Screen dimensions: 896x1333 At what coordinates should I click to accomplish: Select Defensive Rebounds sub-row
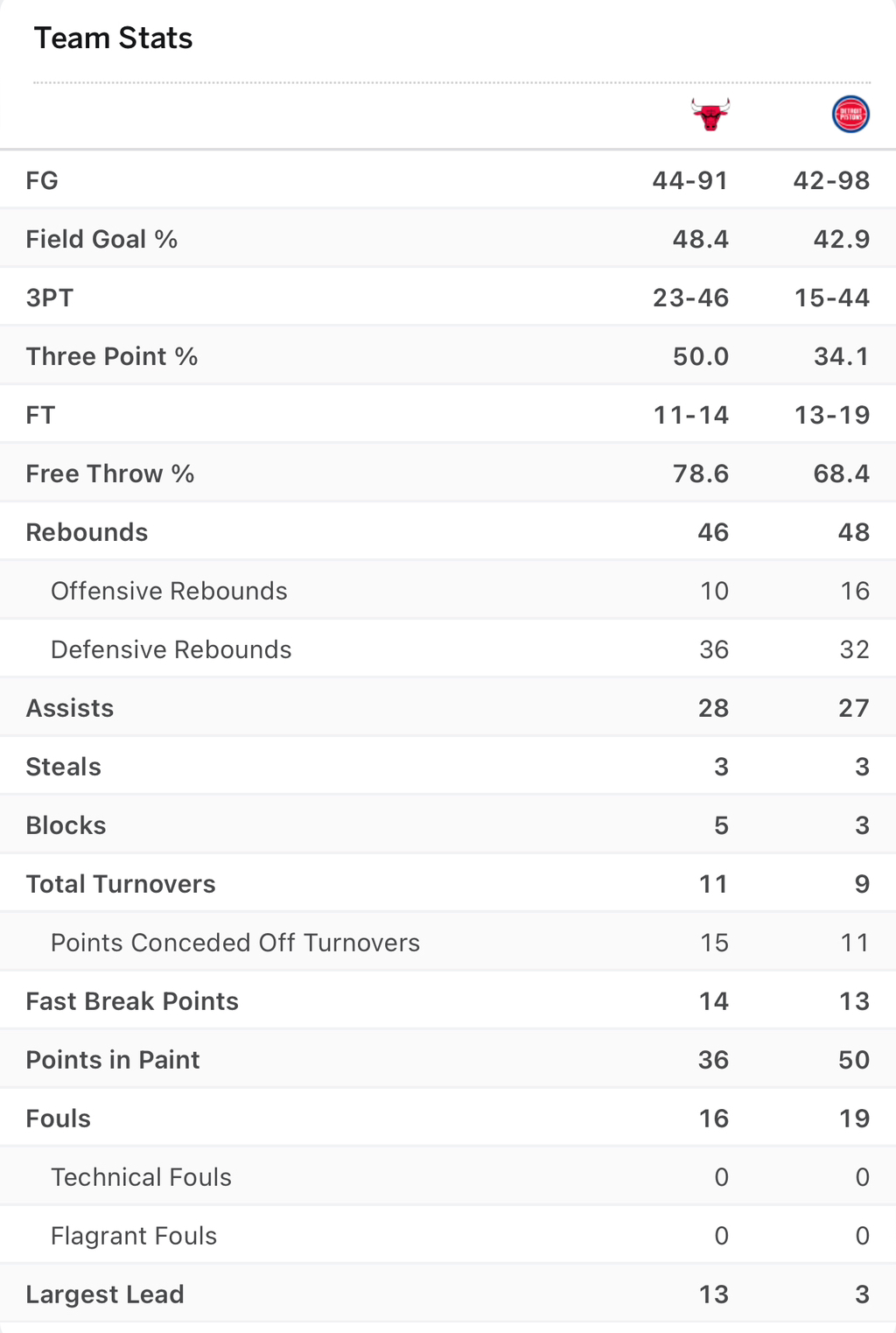click(x=448, y=649)
